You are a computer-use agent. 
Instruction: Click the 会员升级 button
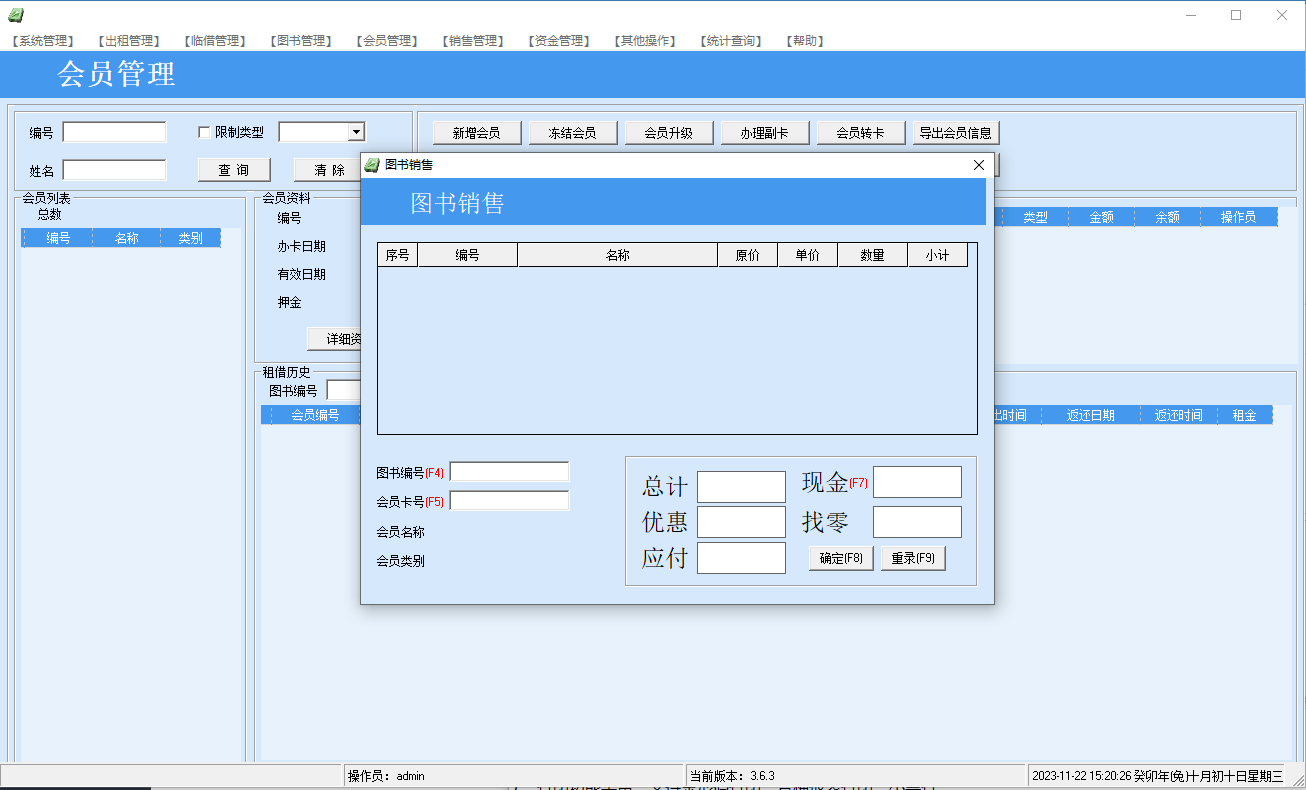(x=668, y=133)
